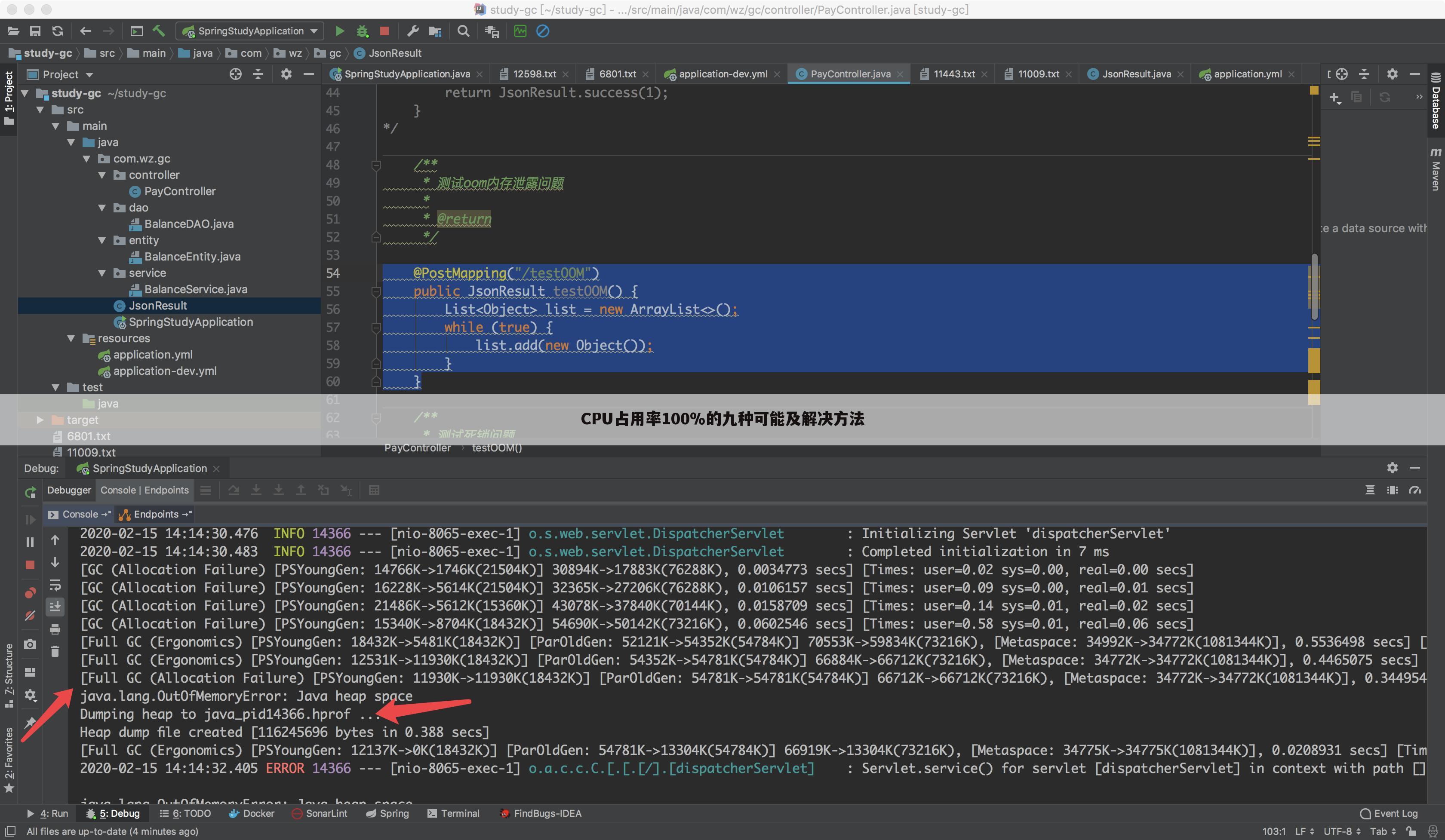The image size is (1445, 840).
Task: Open the 6: TODO tool window
Action: pos(185,814)
